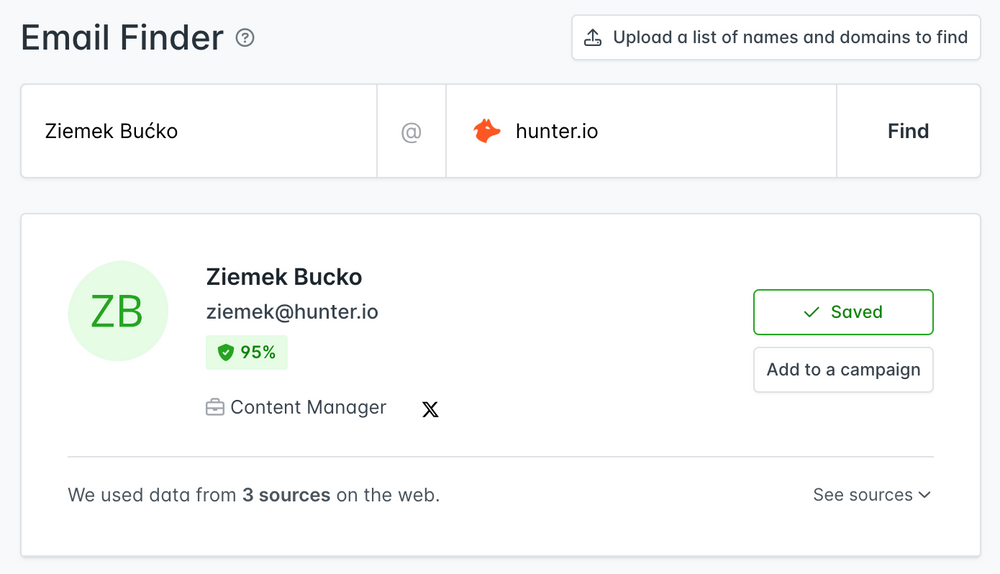Viewport: 1000px width, 574px height.
Task: Click the briefcase icon beside Content Manager
Action: click(x=215, y=408)
